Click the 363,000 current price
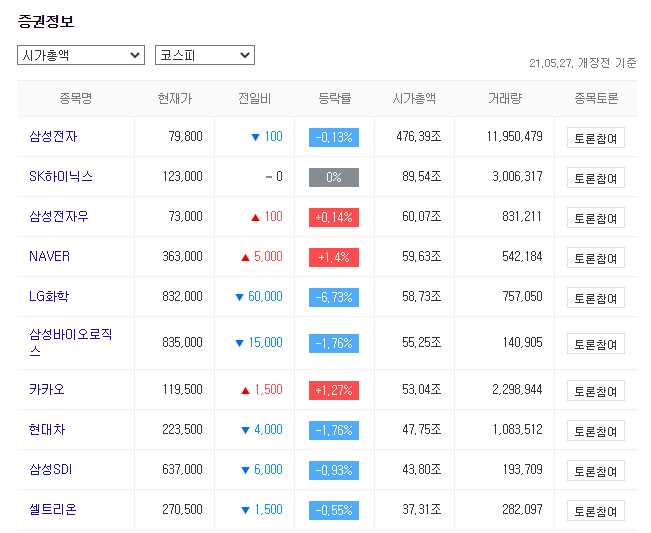Viewport: 651px width, 533px height. click(183, 257)
